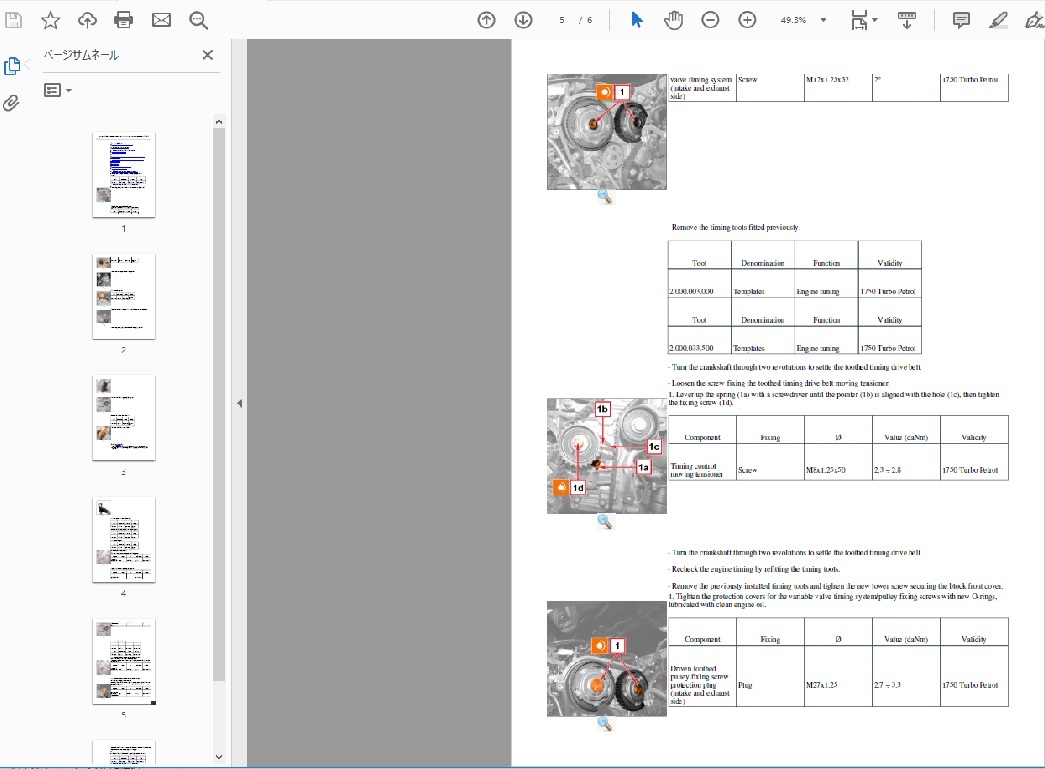Viewport: 1045px width, 769px height.
Task: Collapse the left navigation pane
Action: (x=239, y=403)
